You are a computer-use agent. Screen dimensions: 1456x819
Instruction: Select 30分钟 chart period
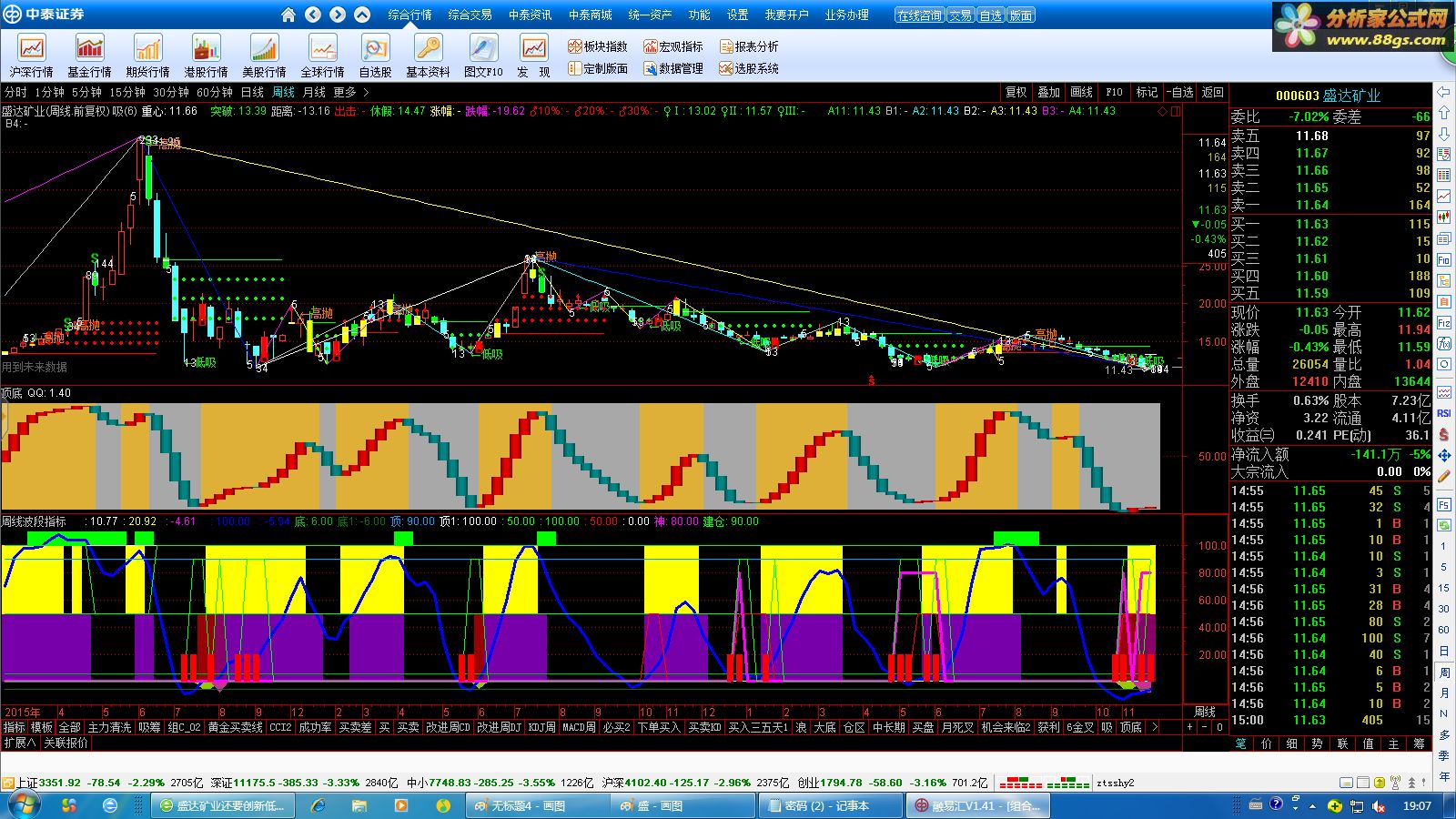click(171, 93)
